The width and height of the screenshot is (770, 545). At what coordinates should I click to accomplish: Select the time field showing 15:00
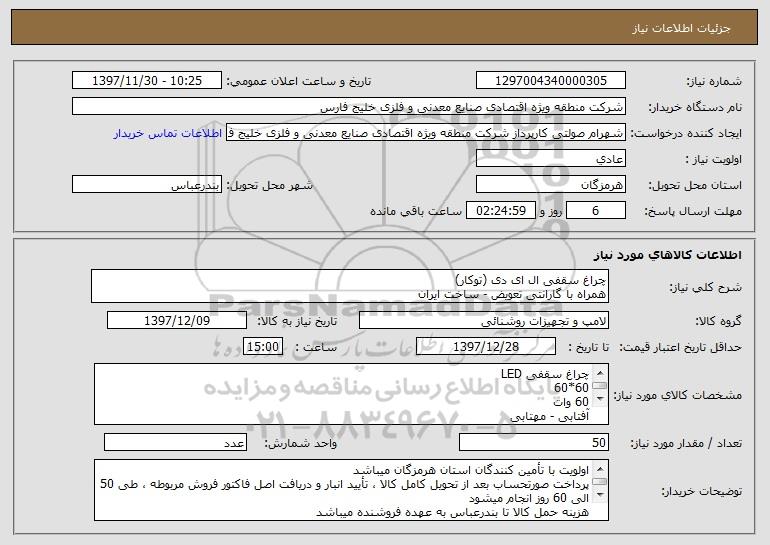click(263, 347)
